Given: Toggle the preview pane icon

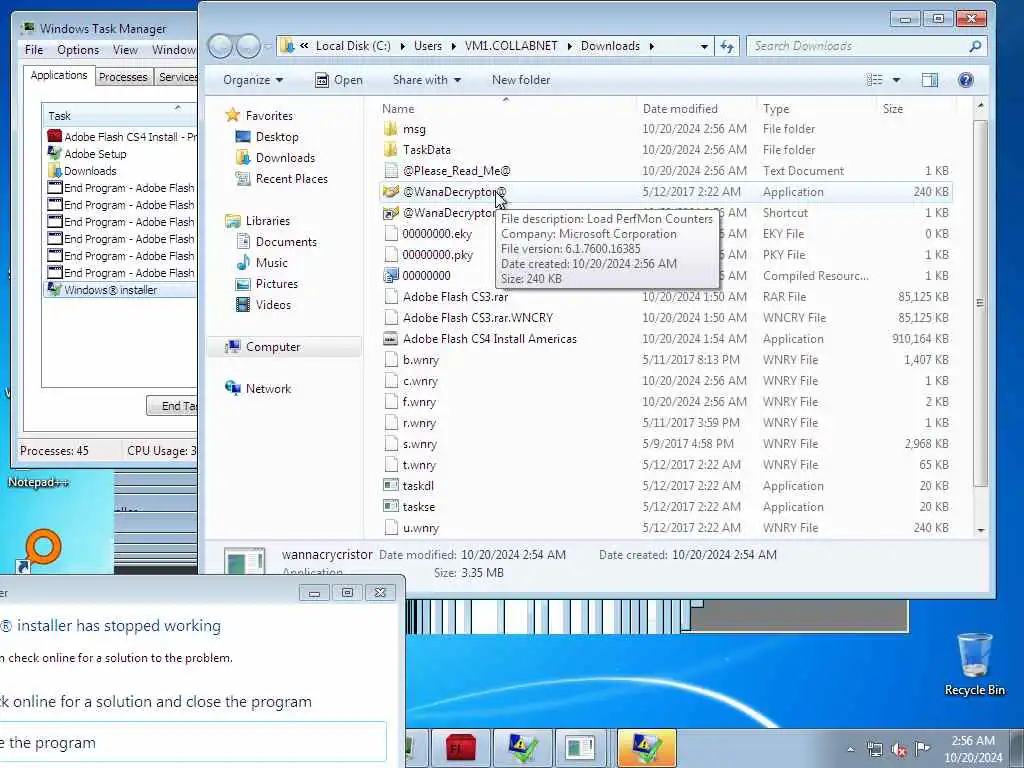Looking at the screenshot, I should [x=929, y=80].
